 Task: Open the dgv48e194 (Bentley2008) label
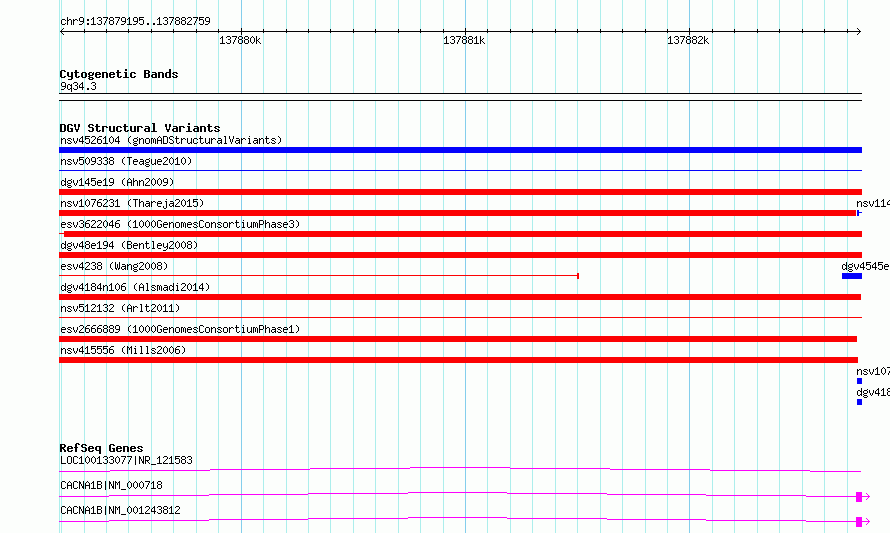coord(129,245)
